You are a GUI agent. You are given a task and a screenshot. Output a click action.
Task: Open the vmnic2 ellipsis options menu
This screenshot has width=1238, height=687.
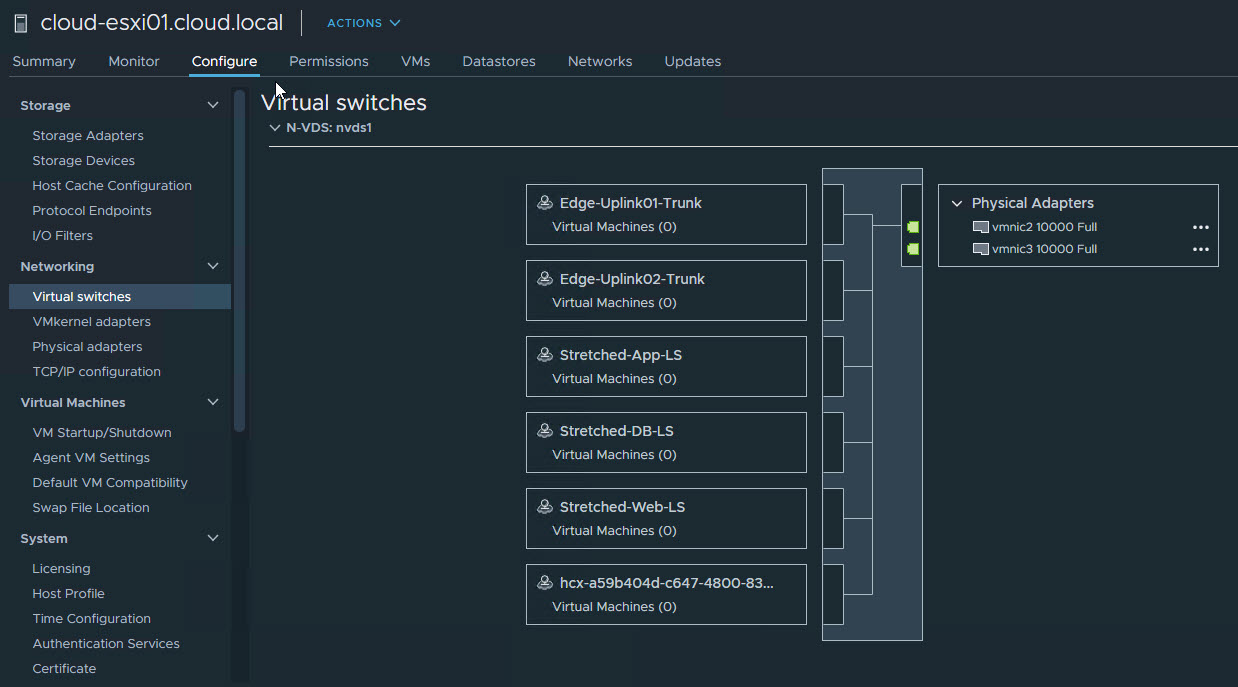(1200, 227)
